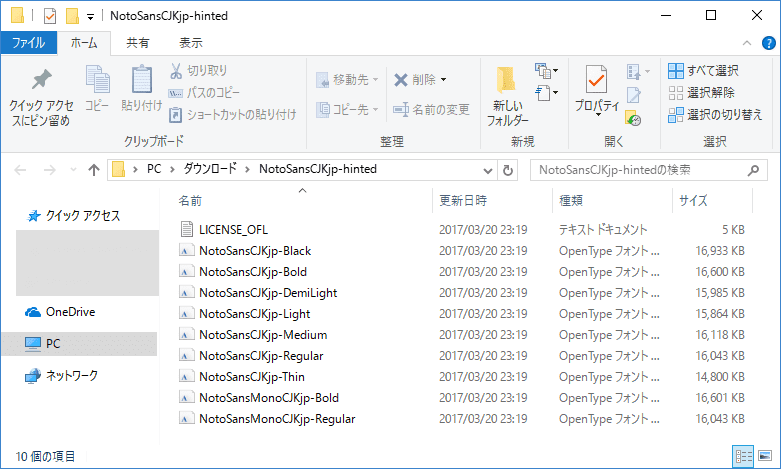Select the NotoSansMonoCJKjp-Regular font file
781x469 pixels.
pos(267,419)
